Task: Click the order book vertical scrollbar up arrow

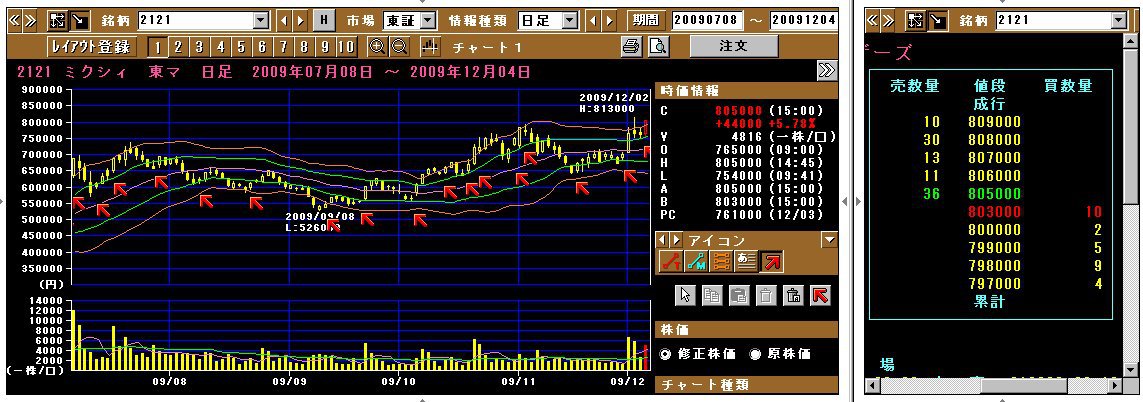Action: [x=1133, y=40]
